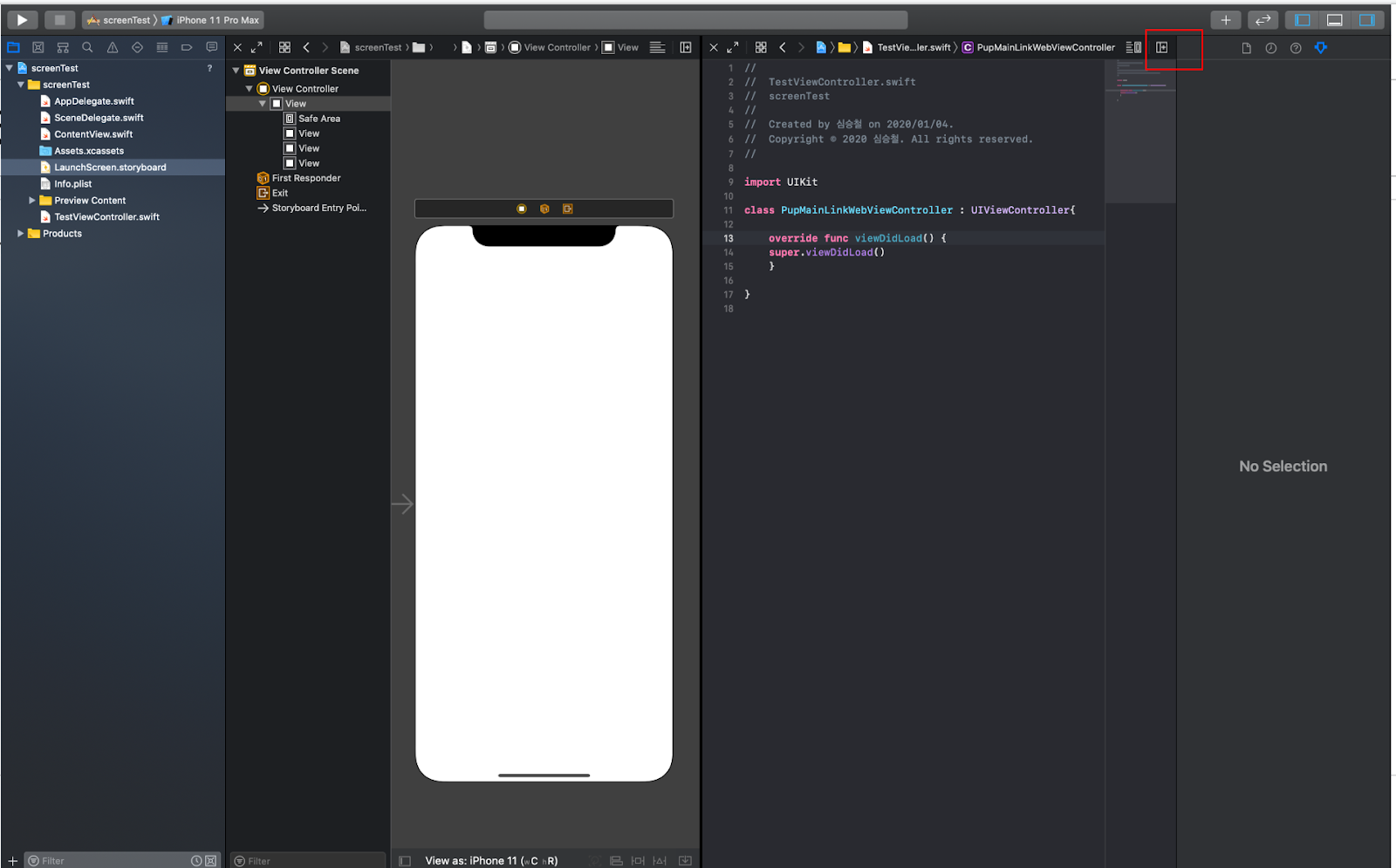Open the Test navigator diamond icon
This screenshot has height=868, width=1396.
137,47
